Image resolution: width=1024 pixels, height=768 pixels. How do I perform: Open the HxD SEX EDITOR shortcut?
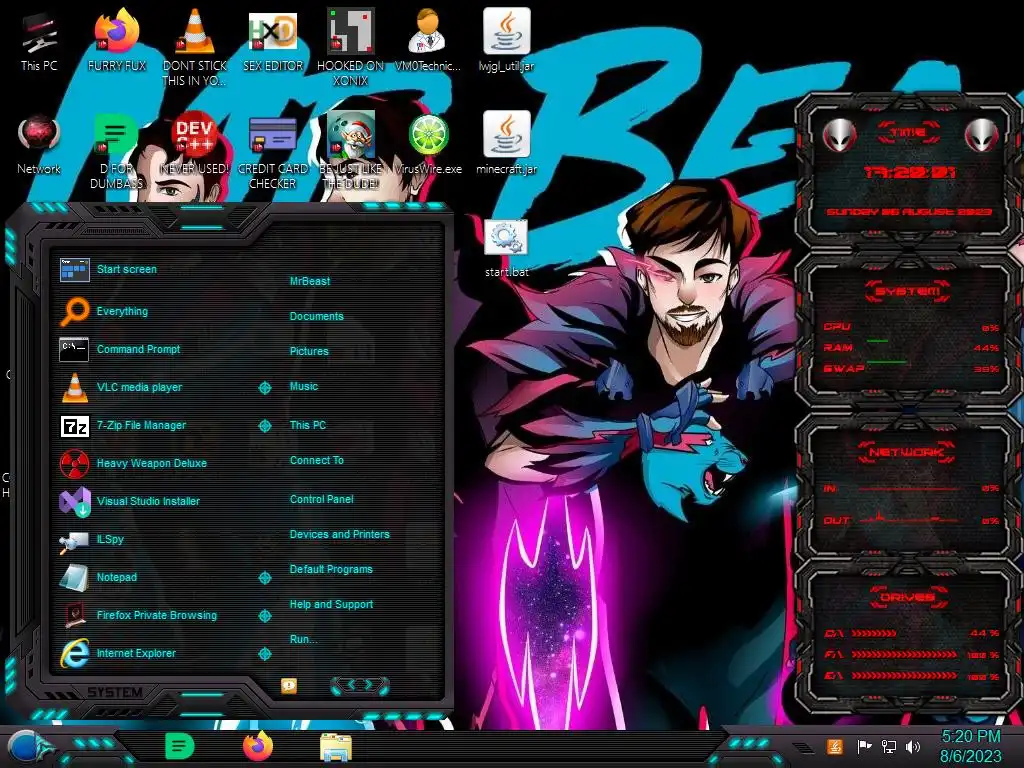pyautogui.click(x=273, y=40)
